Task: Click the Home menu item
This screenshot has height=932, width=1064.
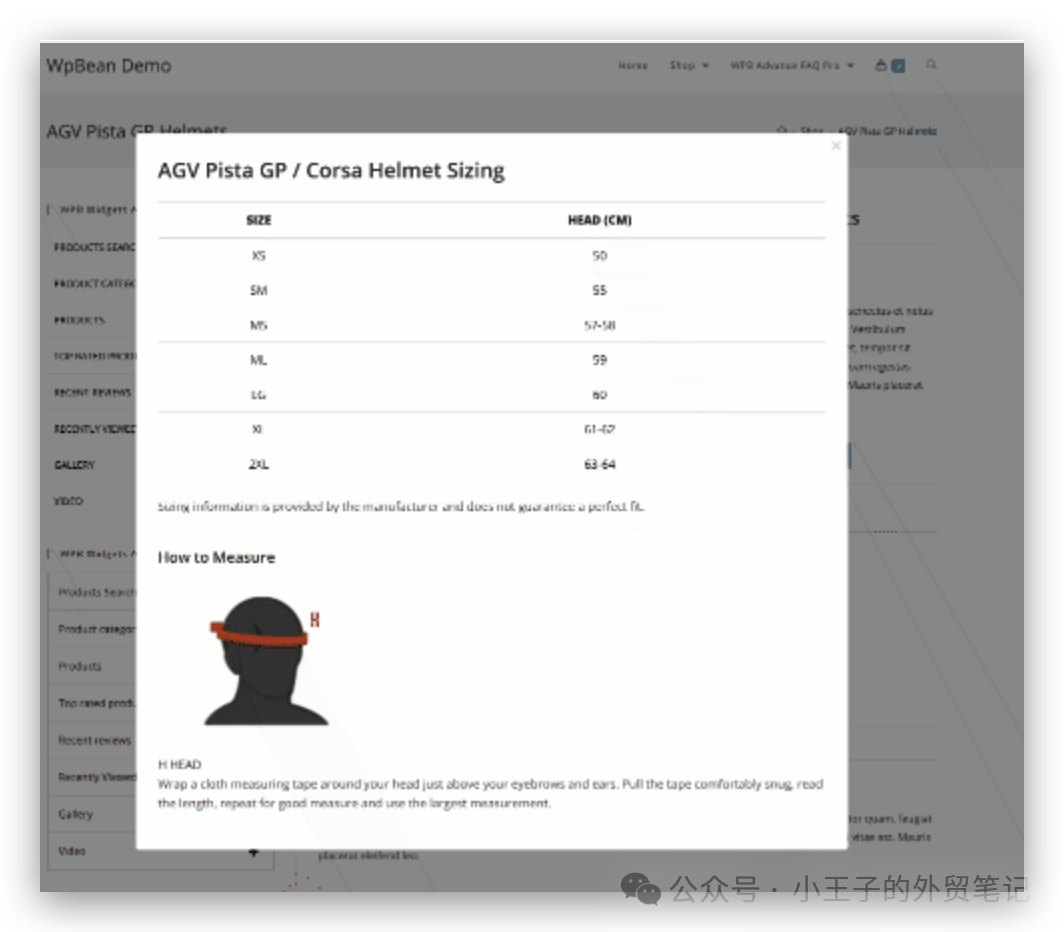Action: point(632,65)
